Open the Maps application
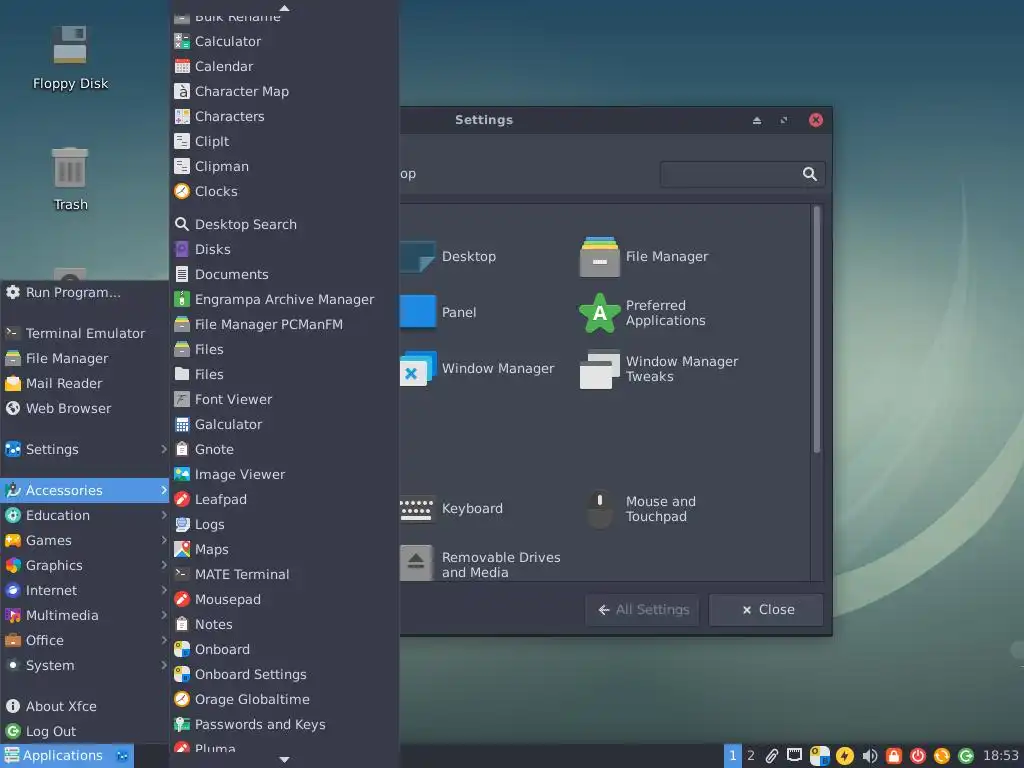The width and height of the screenshot is (1024, 768). click(284, 549)
